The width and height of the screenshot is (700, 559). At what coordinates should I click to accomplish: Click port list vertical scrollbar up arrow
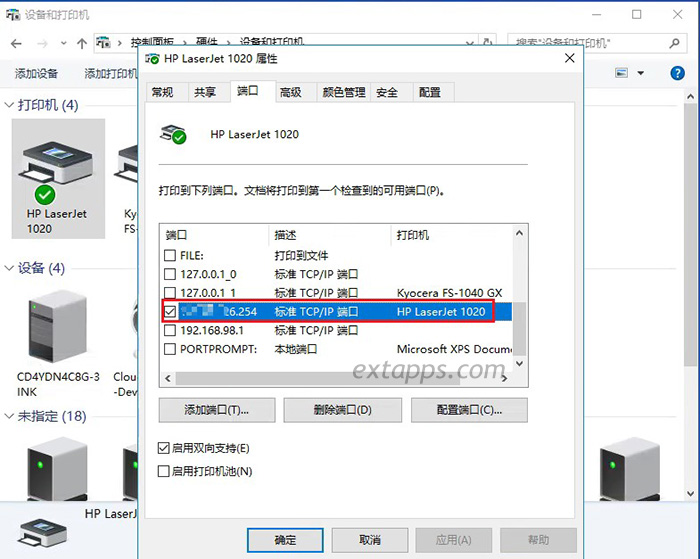(x=519, y=233)
